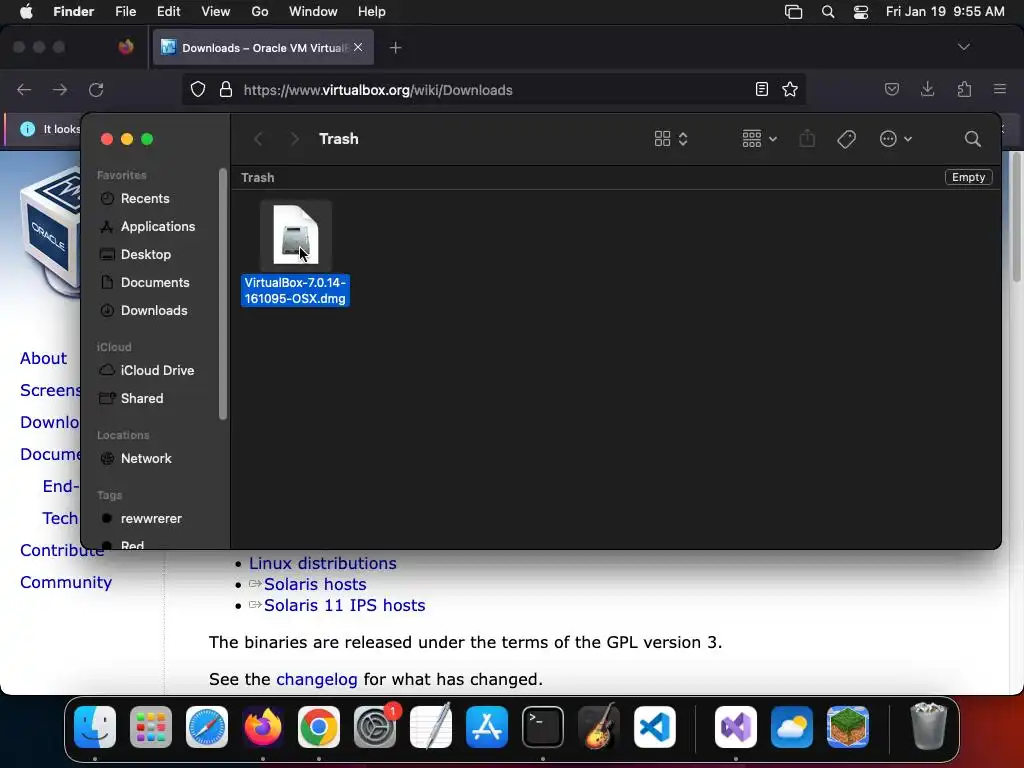The height and width of the screenshot is (768, 1024).
Task: Open a new Firefox tab
Action: (395, 48)
